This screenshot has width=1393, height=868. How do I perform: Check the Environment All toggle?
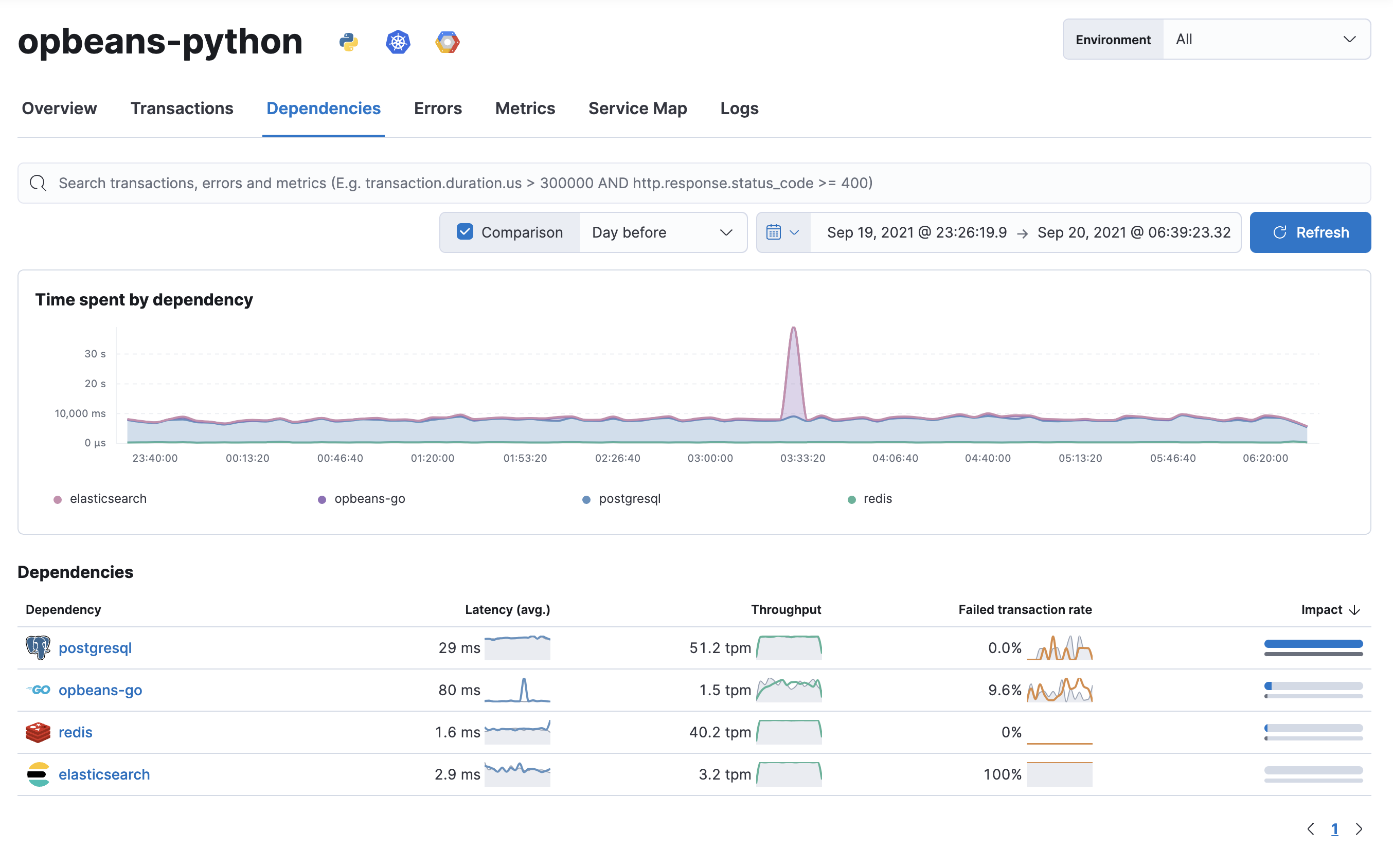coord(1266,39)
